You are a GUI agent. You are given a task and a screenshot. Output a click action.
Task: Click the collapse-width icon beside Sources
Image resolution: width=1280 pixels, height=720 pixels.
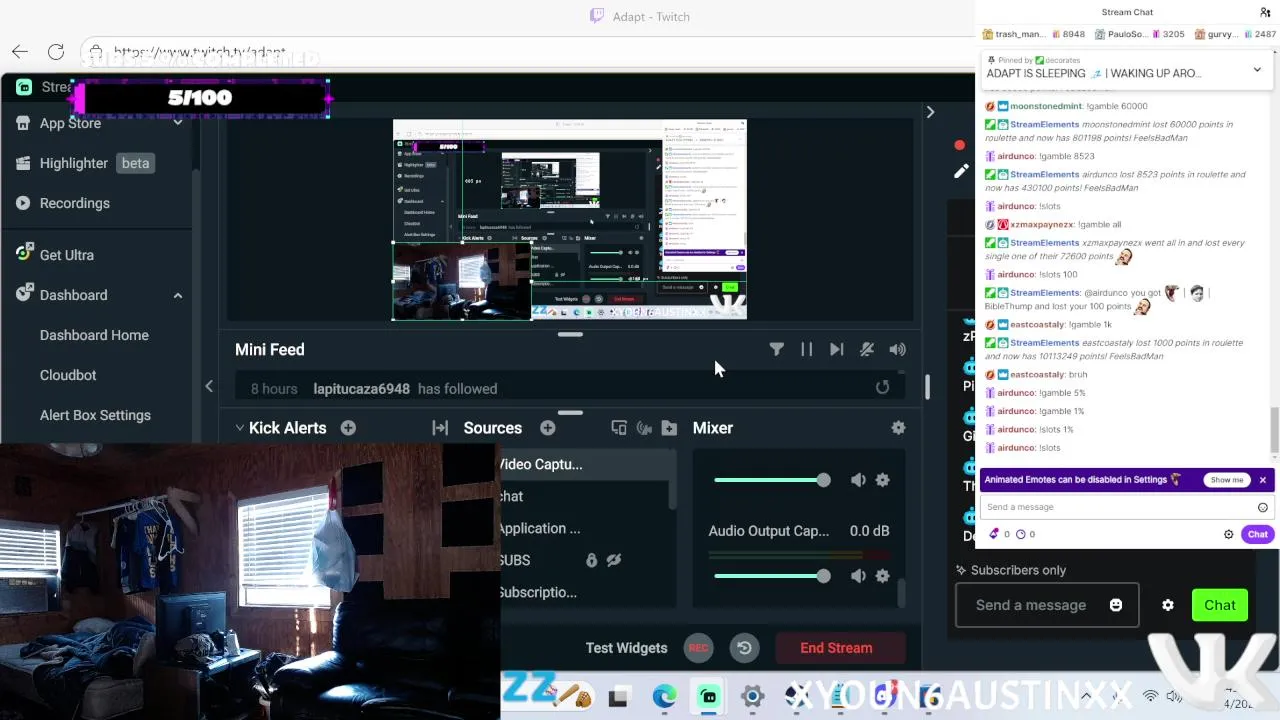point(440,428)
